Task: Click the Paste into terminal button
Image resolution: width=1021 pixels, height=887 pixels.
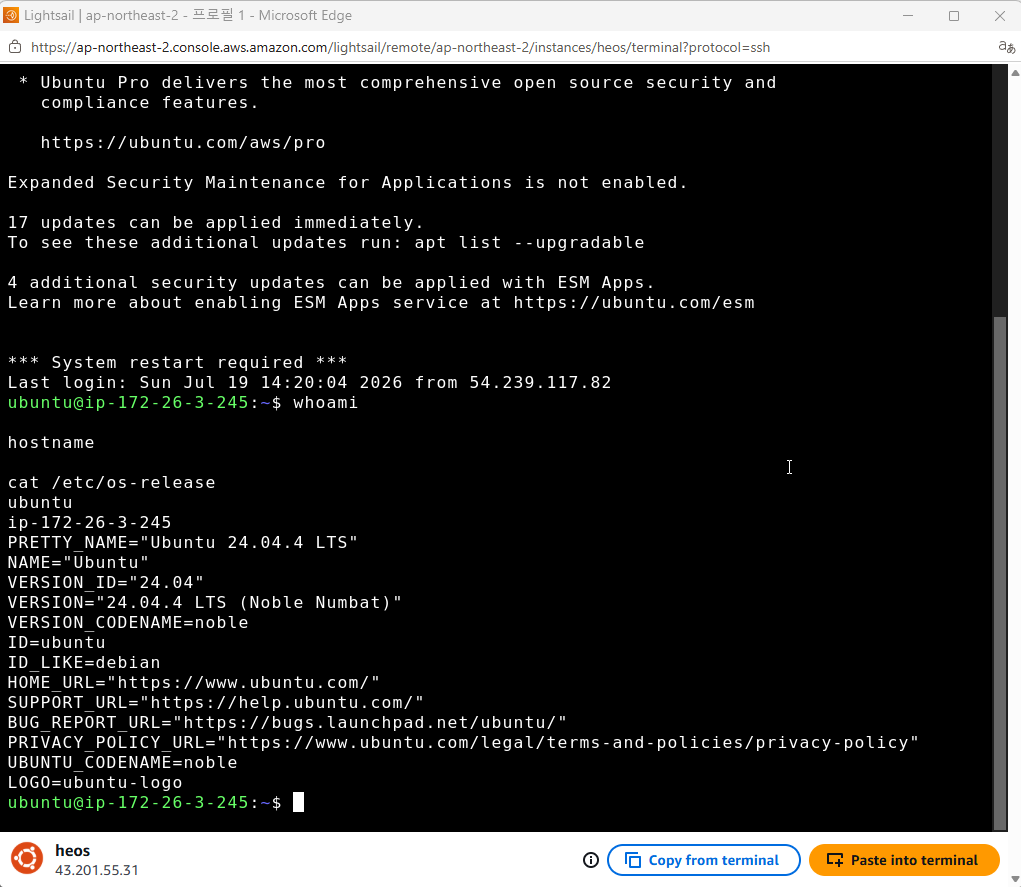Action: pyautogui.click(x=904, y=860)
